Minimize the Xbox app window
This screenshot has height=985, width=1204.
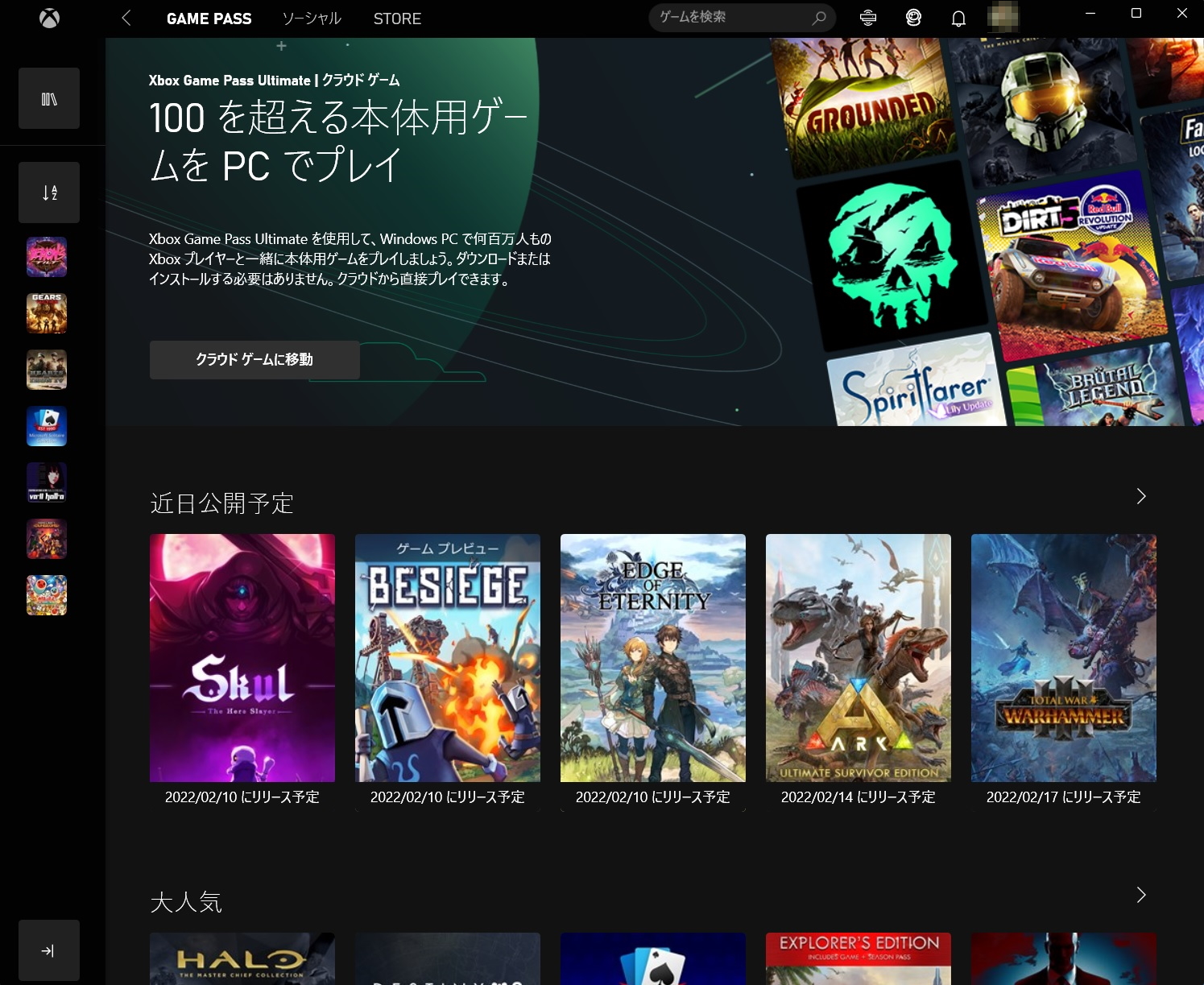[x=1090, y=14]
